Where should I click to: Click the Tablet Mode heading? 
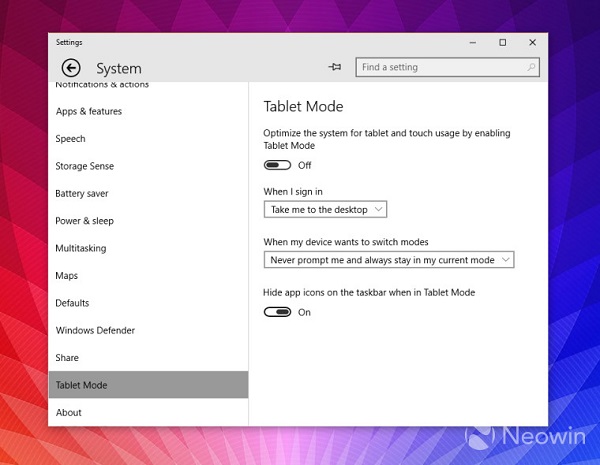pyautogui.click(x=303, y=106)
